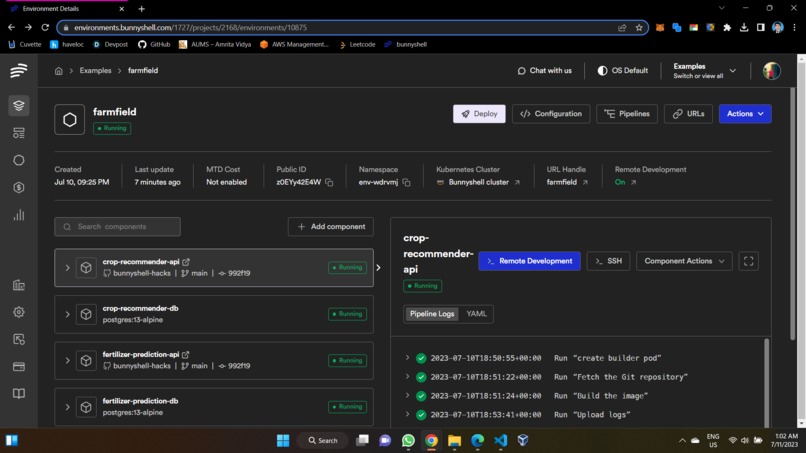Open SSH for crop-recommender-api
The height and width of the screenshot is (453, 806).
[608, 261]
